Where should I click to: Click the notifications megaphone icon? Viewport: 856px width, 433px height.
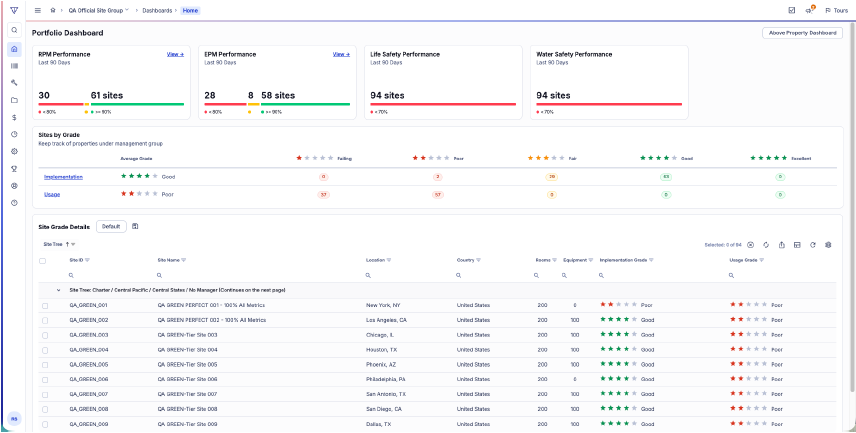click(809, 10)
